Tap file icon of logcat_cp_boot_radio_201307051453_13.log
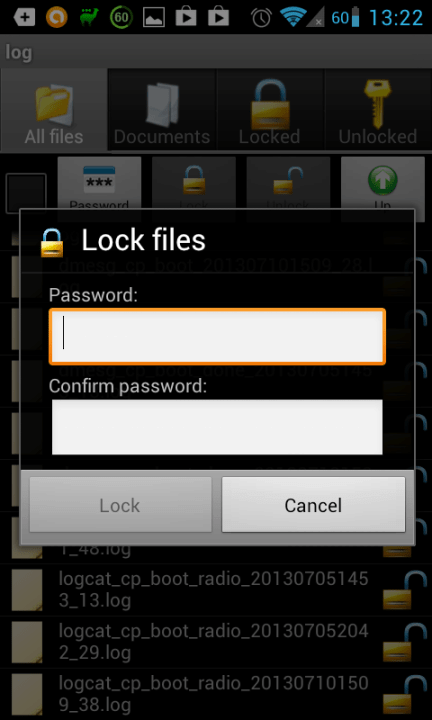 point(27,590)
